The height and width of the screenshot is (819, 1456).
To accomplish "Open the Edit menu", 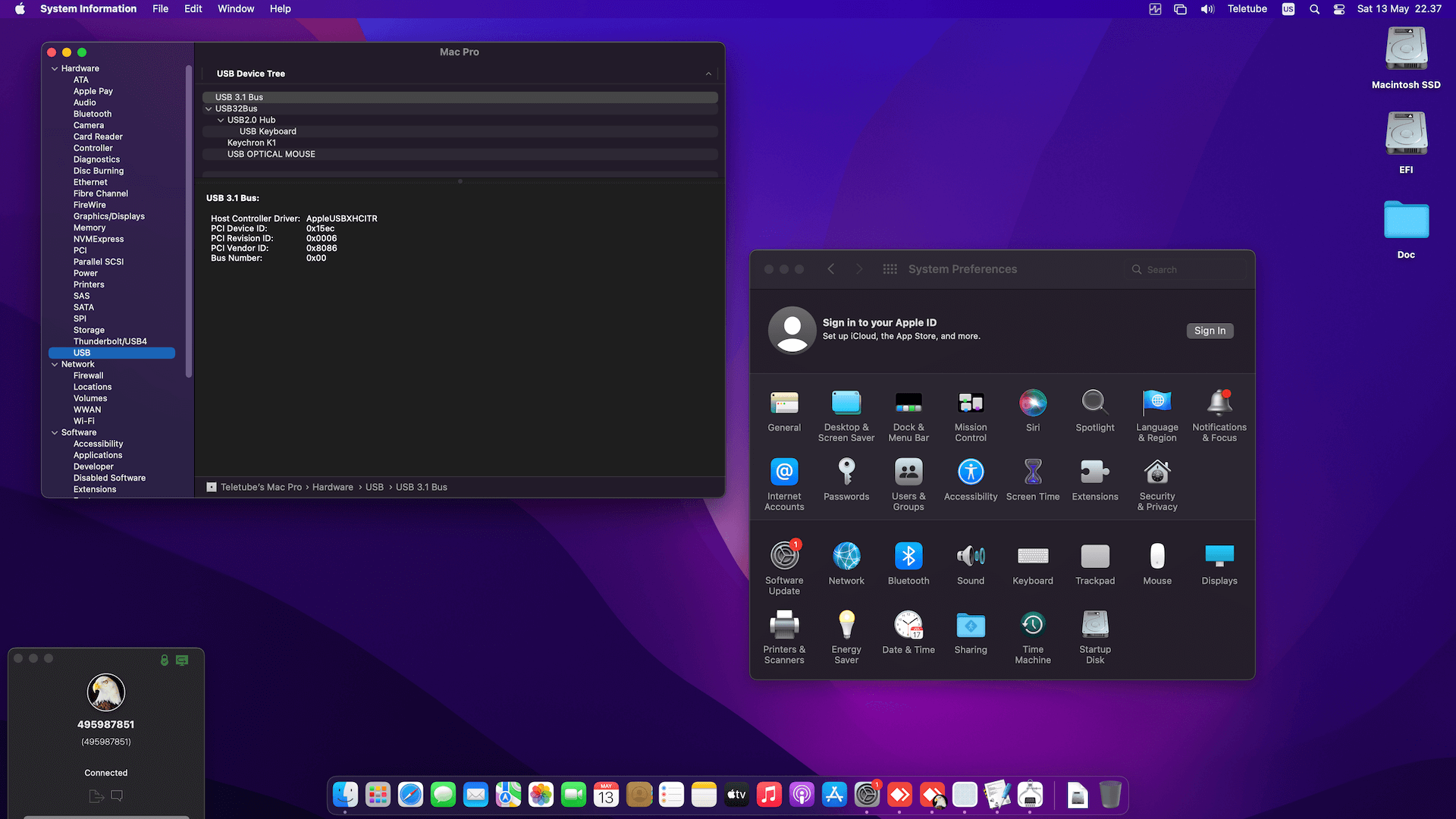I will coord(193,9).
